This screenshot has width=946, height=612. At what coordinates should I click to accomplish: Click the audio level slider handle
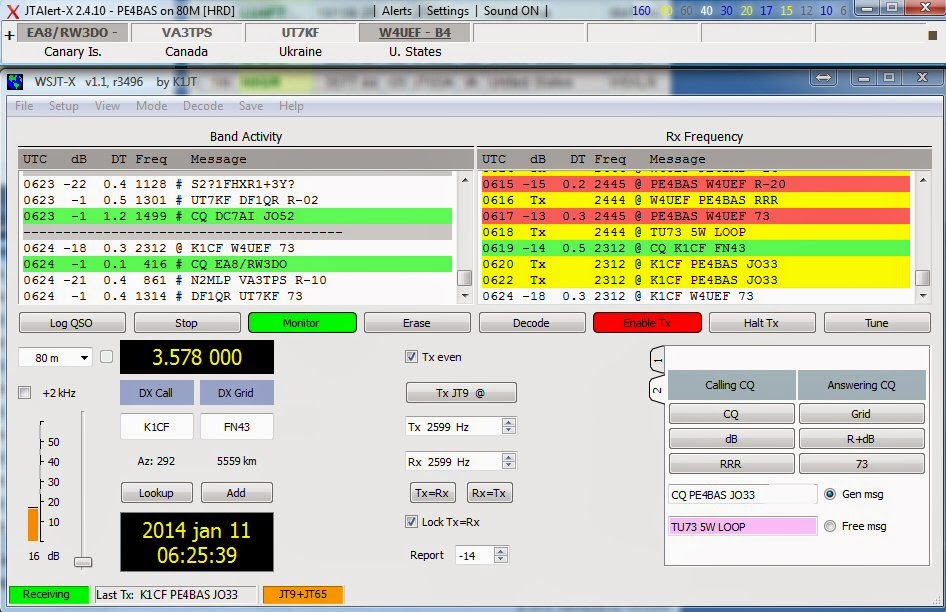83,562
